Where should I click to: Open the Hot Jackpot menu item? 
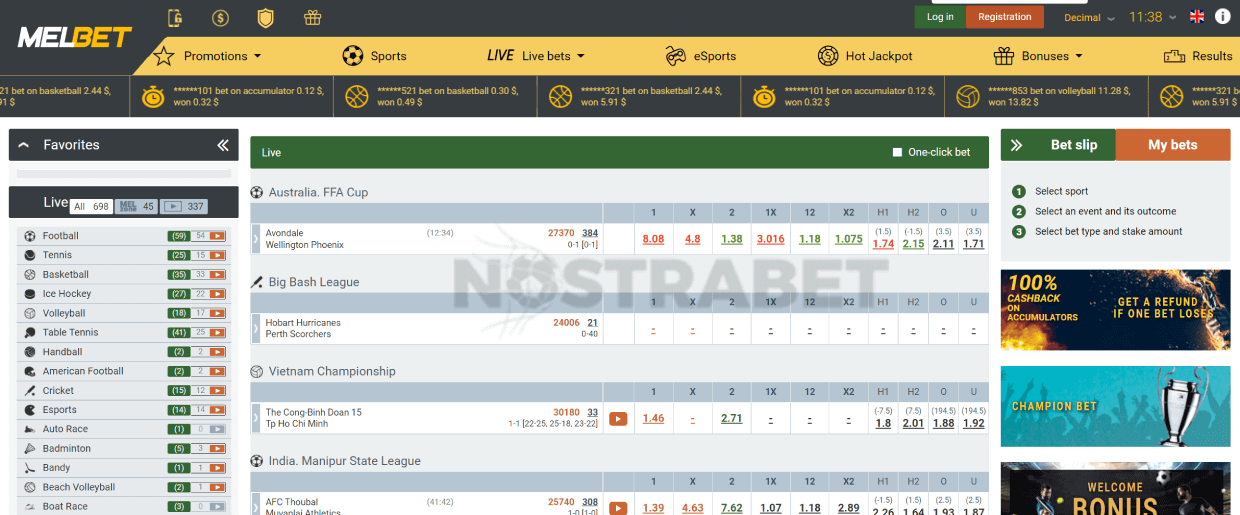(x=866, y=56)
